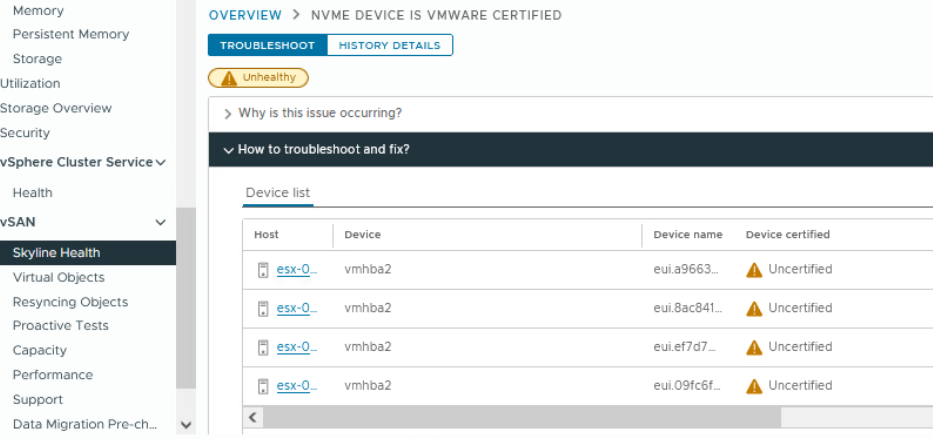
Task: Collapse the vSphere Cluster Service group
Action: [160, 163]
